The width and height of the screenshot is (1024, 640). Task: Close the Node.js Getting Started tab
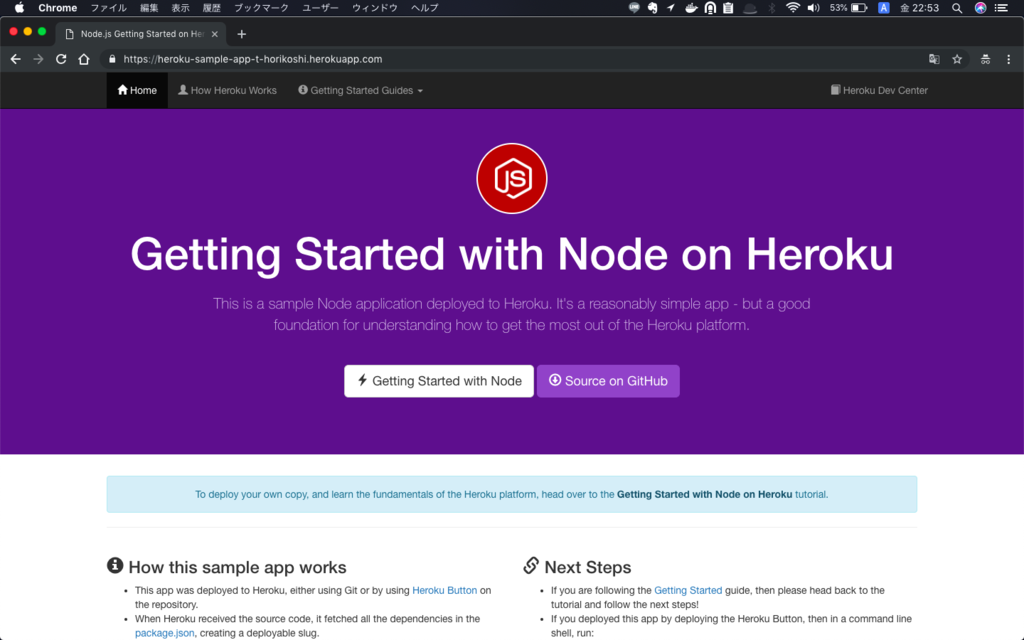[215, 34]
